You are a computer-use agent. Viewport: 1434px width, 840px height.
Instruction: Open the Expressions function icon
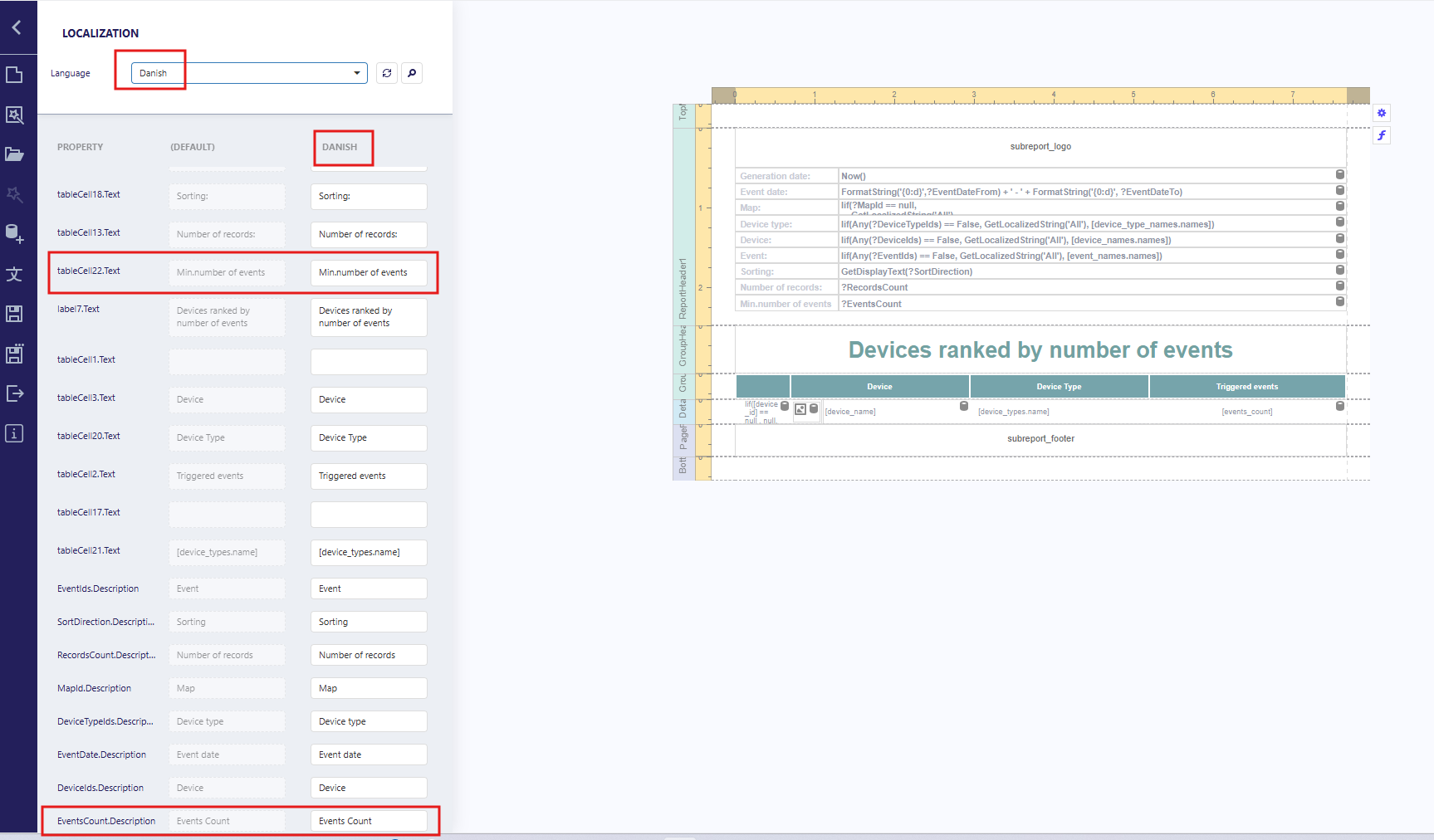pos(1382,135)
